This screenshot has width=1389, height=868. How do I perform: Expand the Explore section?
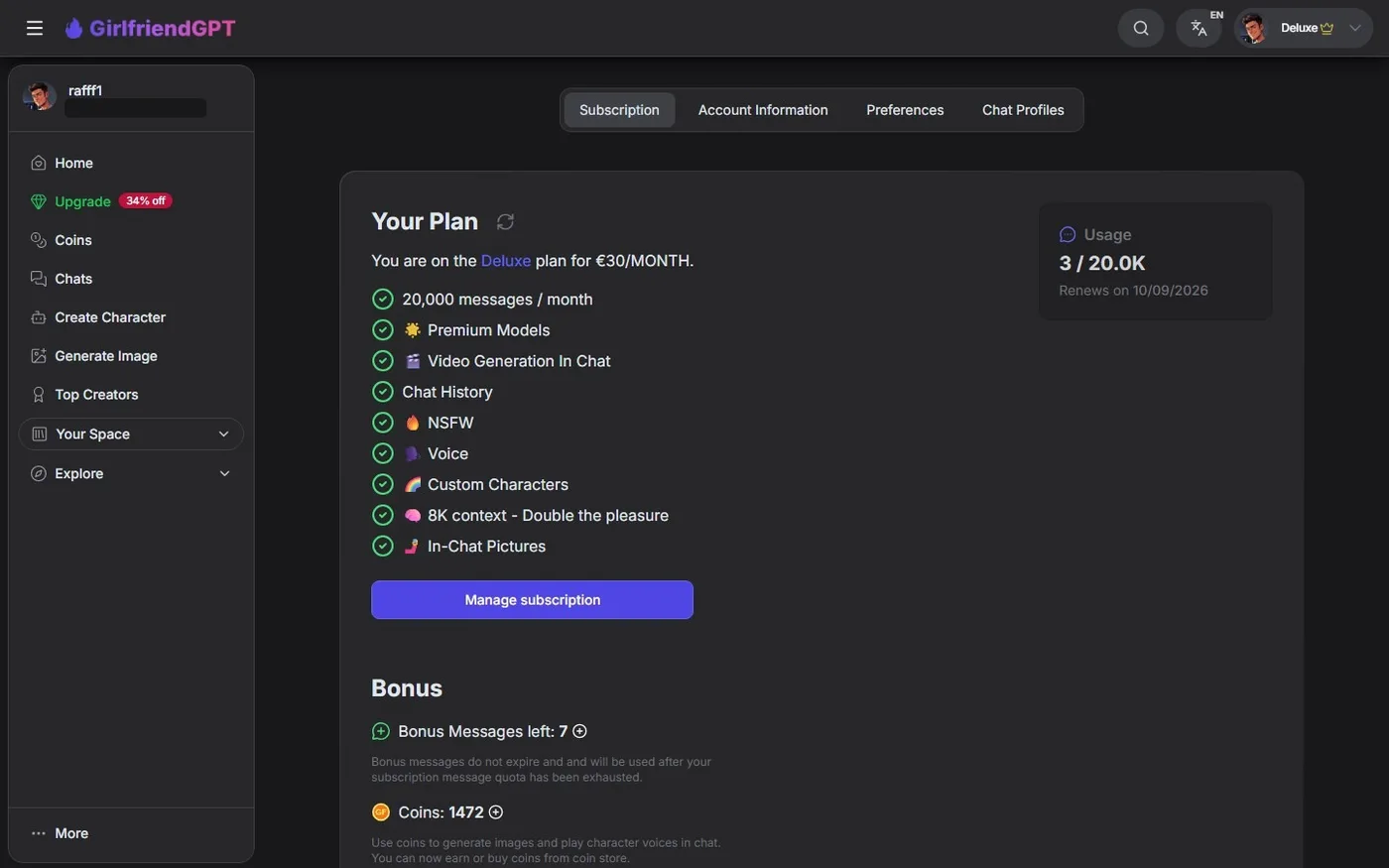pos(131,474)
